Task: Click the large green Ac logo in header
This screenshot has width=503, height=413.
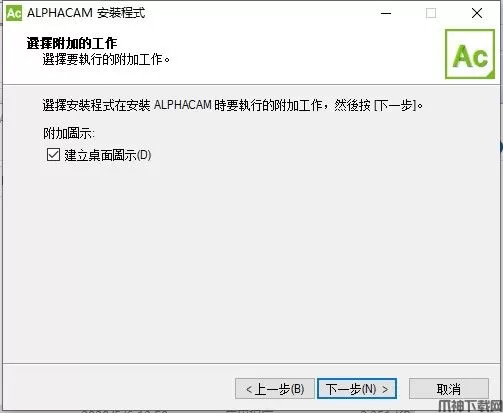Action: tap(470, 54)
